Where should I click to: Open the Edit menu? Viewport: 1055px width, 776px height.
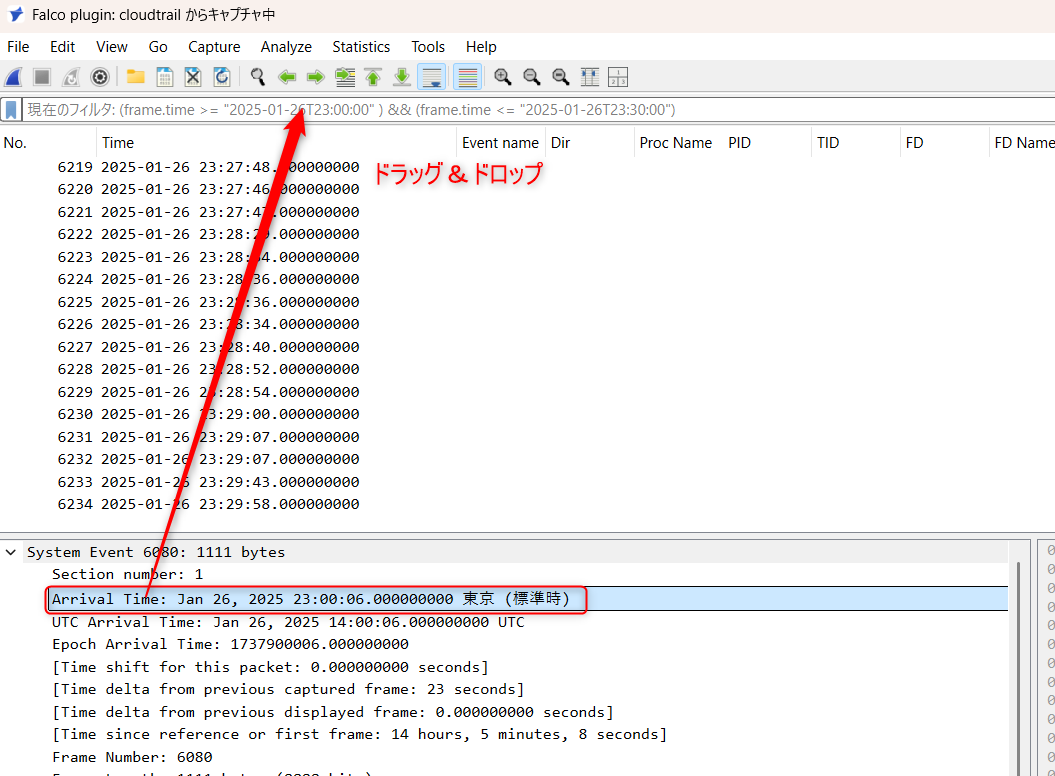(63, 46)
